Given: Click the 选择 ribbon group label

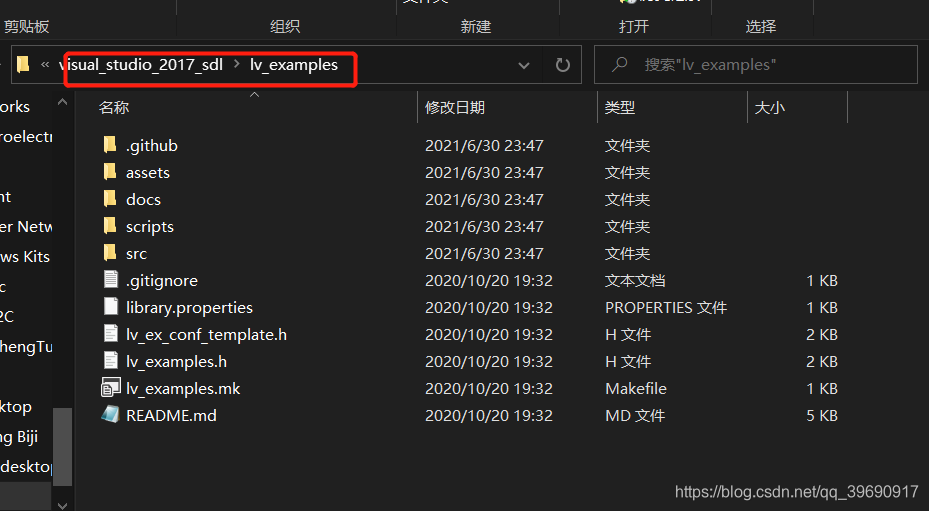Looking at the screenshot, I should (x=761, y=27).
